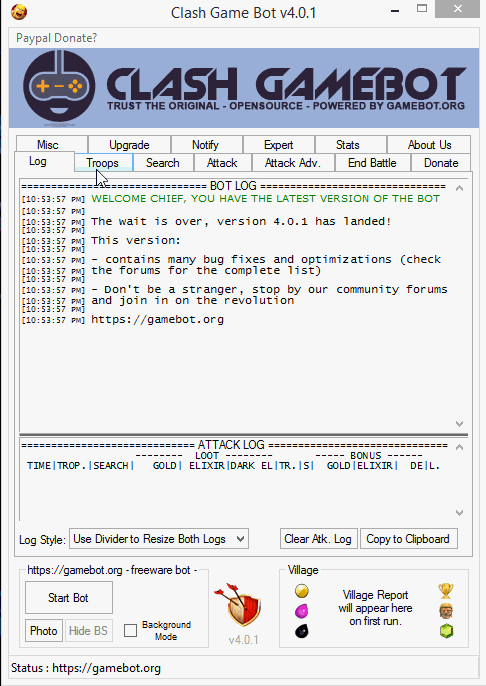Open the Notify tab
The width and height of the screenshot is (486, 686).
point(205,145)
